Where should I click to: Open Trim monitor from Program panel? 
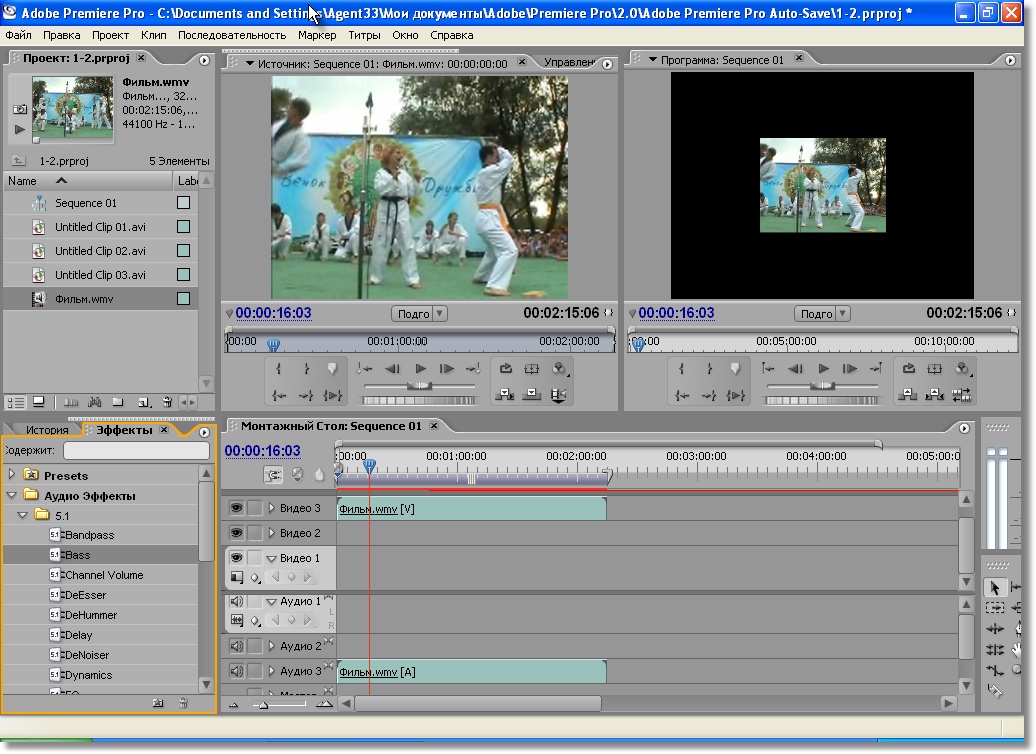(x=961, y=395)
